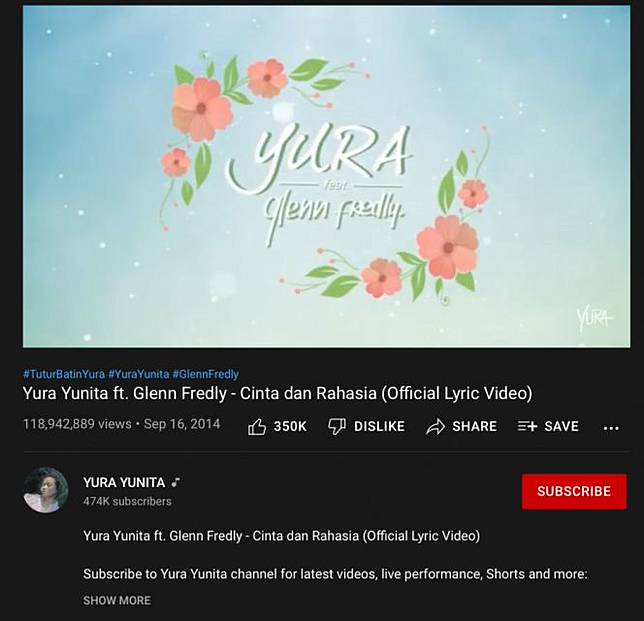Image resolution: width=644 pixels, height=621 pixels.
Task: Click the Yura Yunita channel avatar
Action: (x=46, y=490)
